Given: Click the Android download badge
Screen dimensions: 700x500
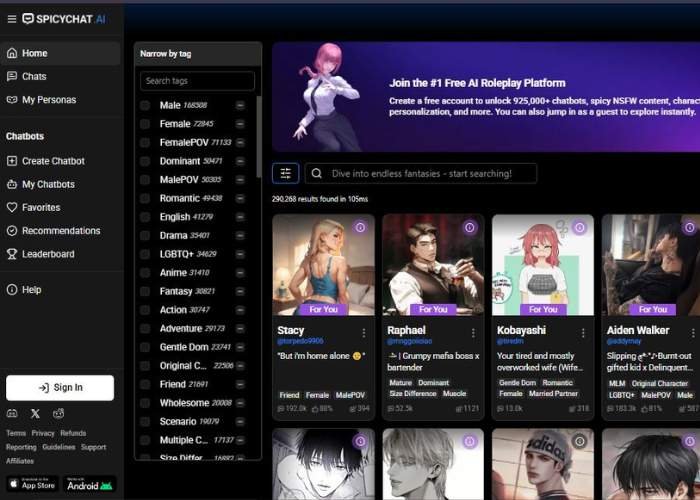Looking at the screenshot, I should point(90,484).
